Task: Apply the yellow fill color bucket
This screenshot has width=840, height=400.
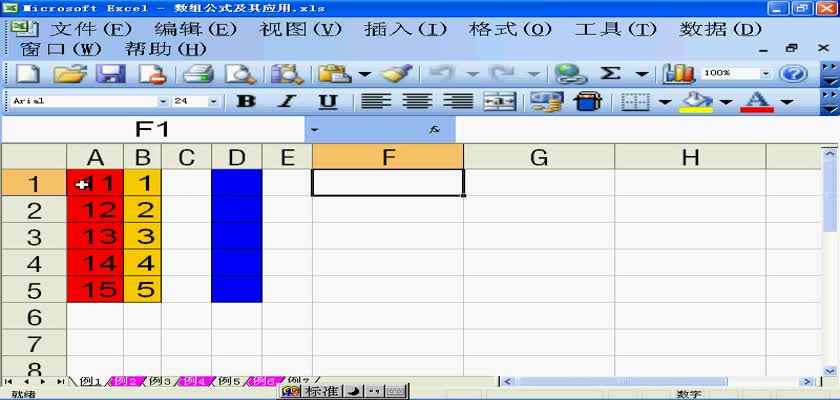Action: pos(696,101)
